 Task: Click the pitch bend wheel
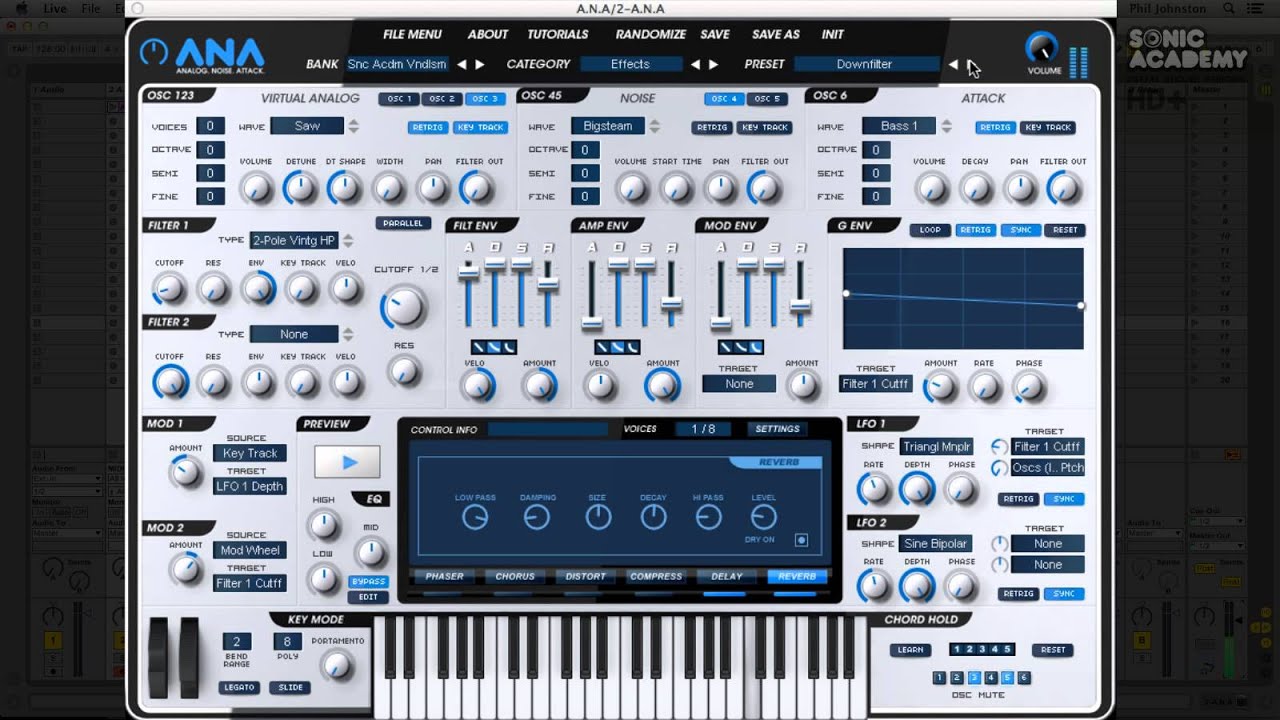158,657
